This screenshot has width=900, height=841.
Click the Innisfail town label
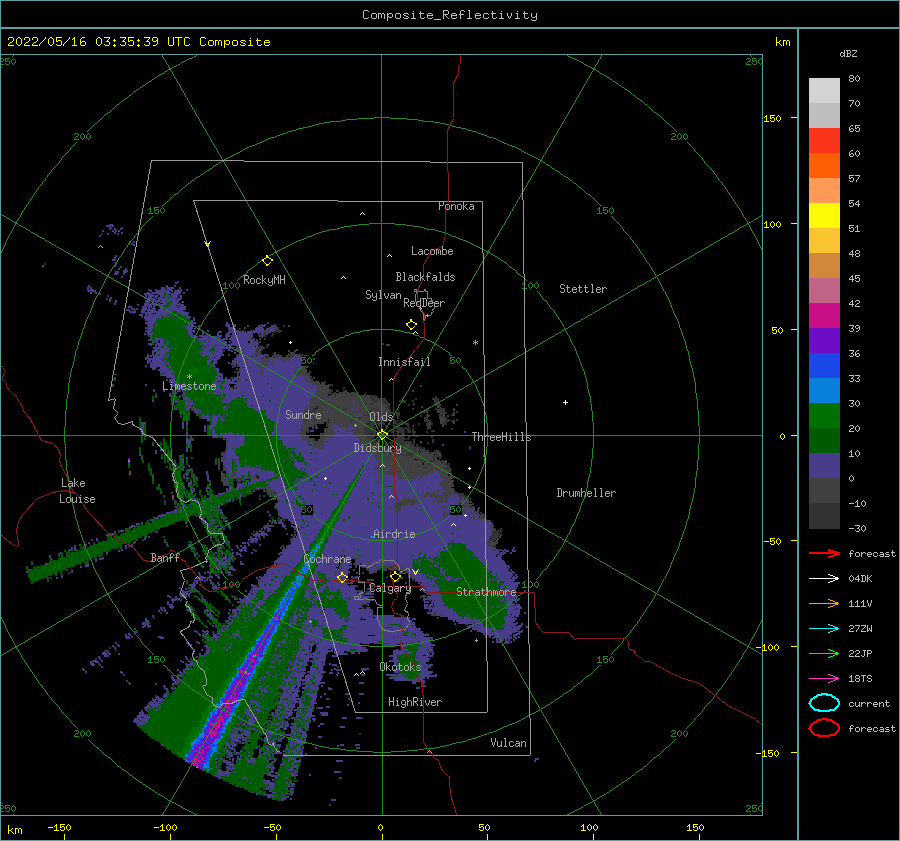[404, 362]
